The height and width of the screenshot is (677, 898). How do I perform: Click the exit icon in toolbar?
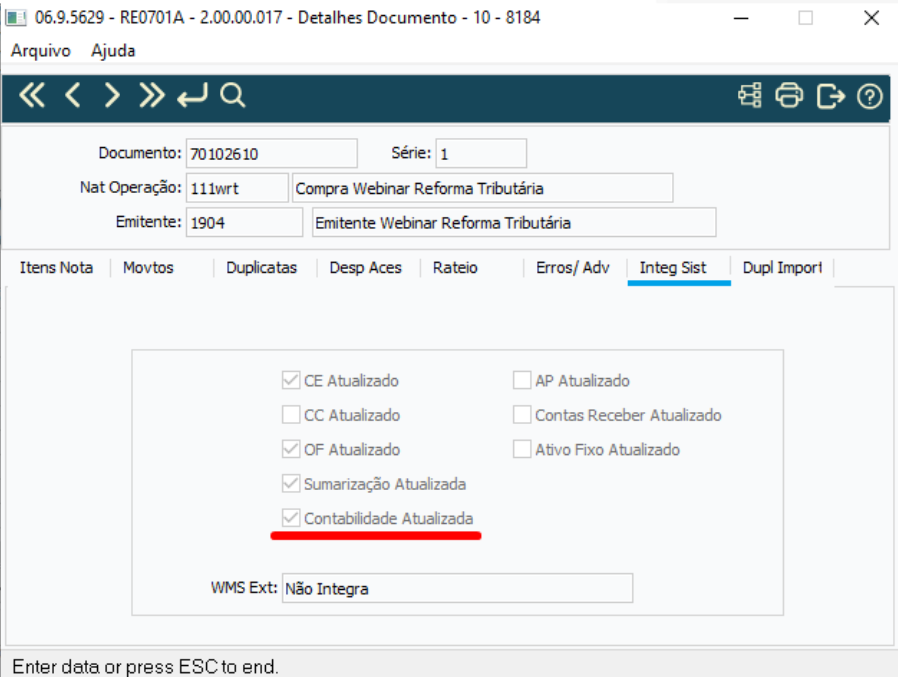(830, 96)
